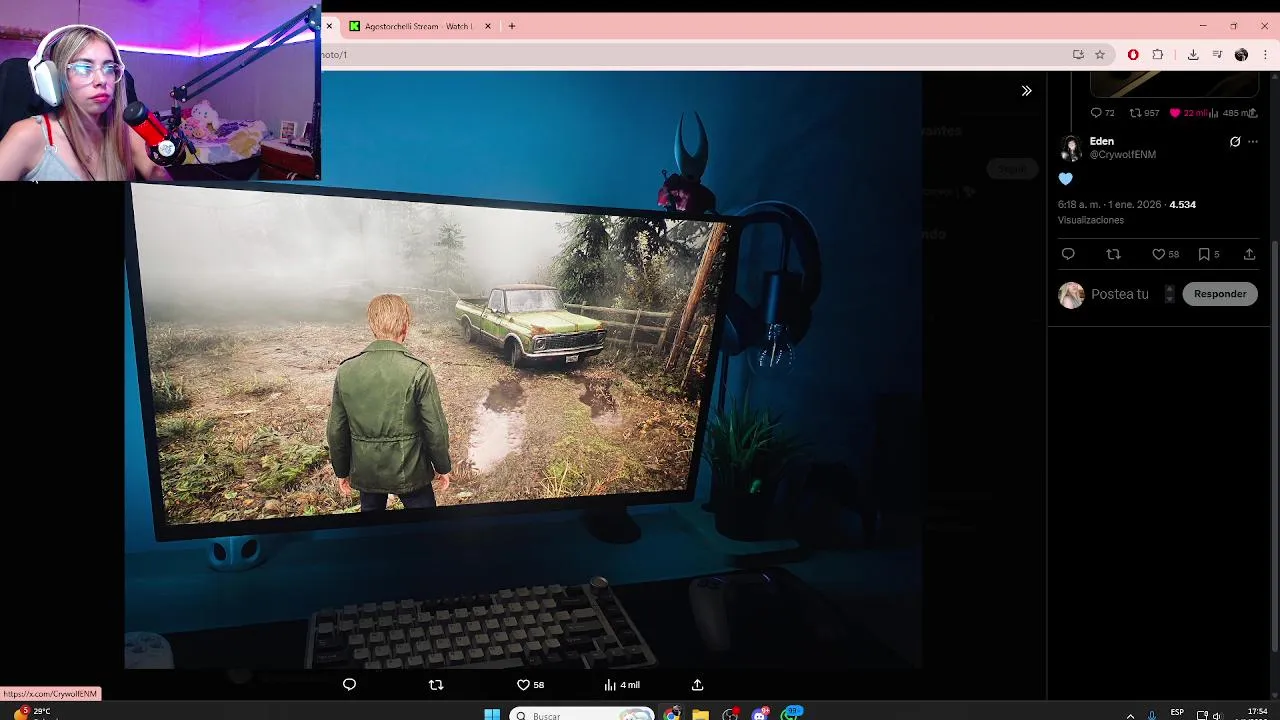Like the photo showing 58 below image
The width and height of the screenshot is (1280, 720).
[x=530, y=685]
